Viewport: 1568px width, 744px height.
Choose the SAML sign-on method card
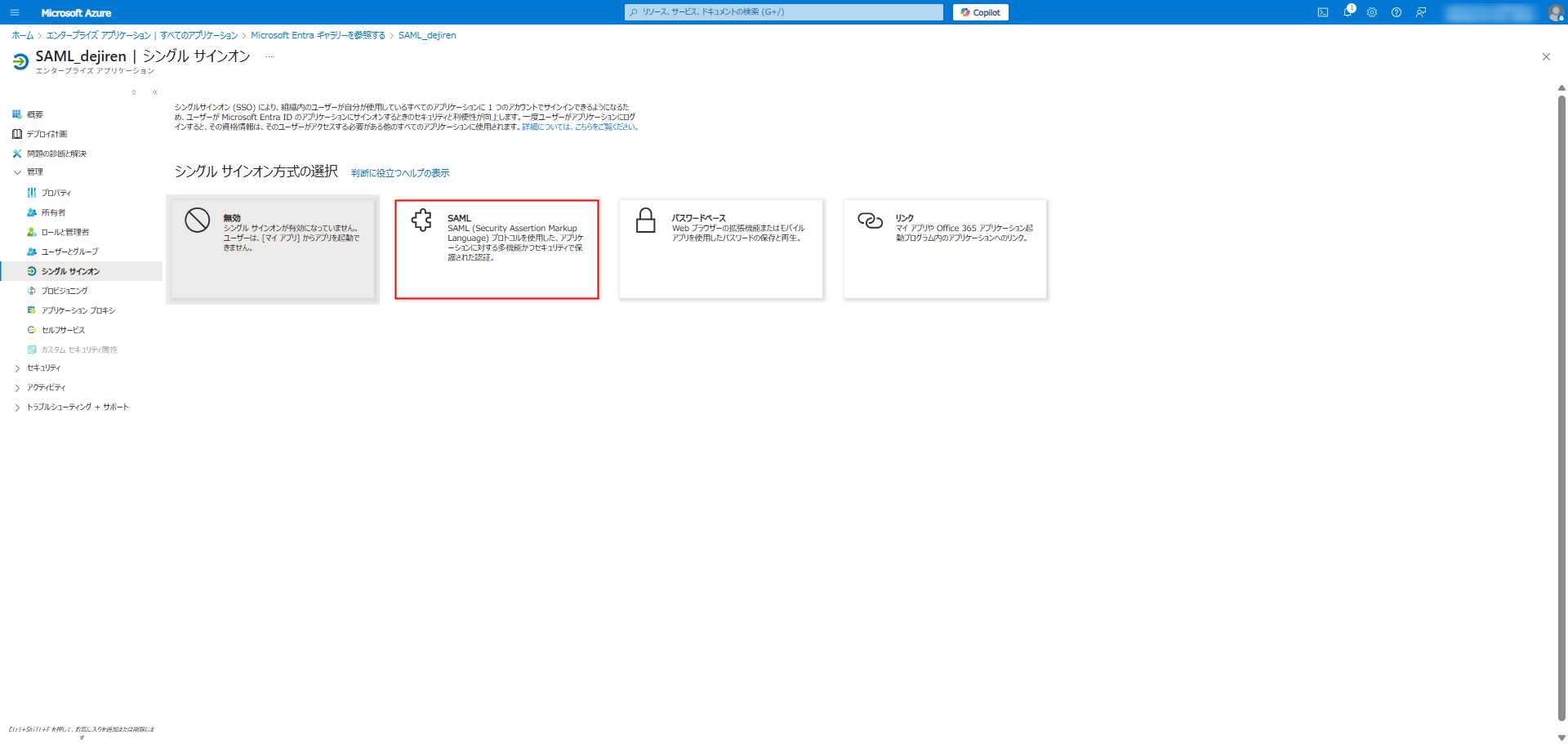tap(497, 249)
